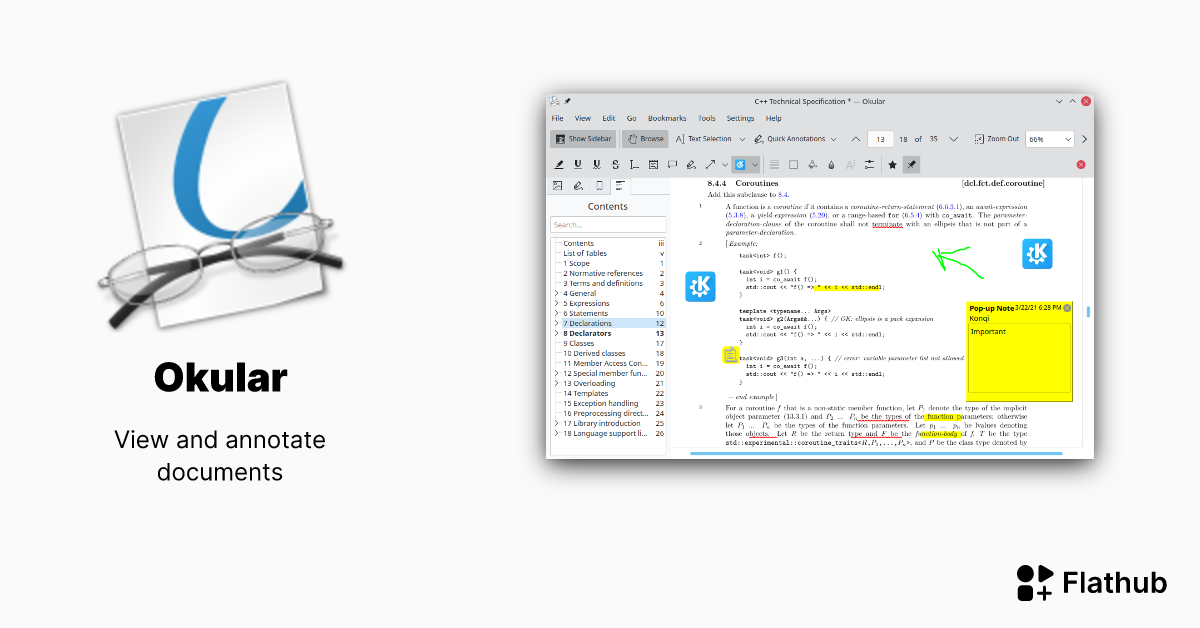The image size is (1200, 628).
Task: Add annotation to favorites with star icon
Action: pyautogui.click(x=892, y=164)
